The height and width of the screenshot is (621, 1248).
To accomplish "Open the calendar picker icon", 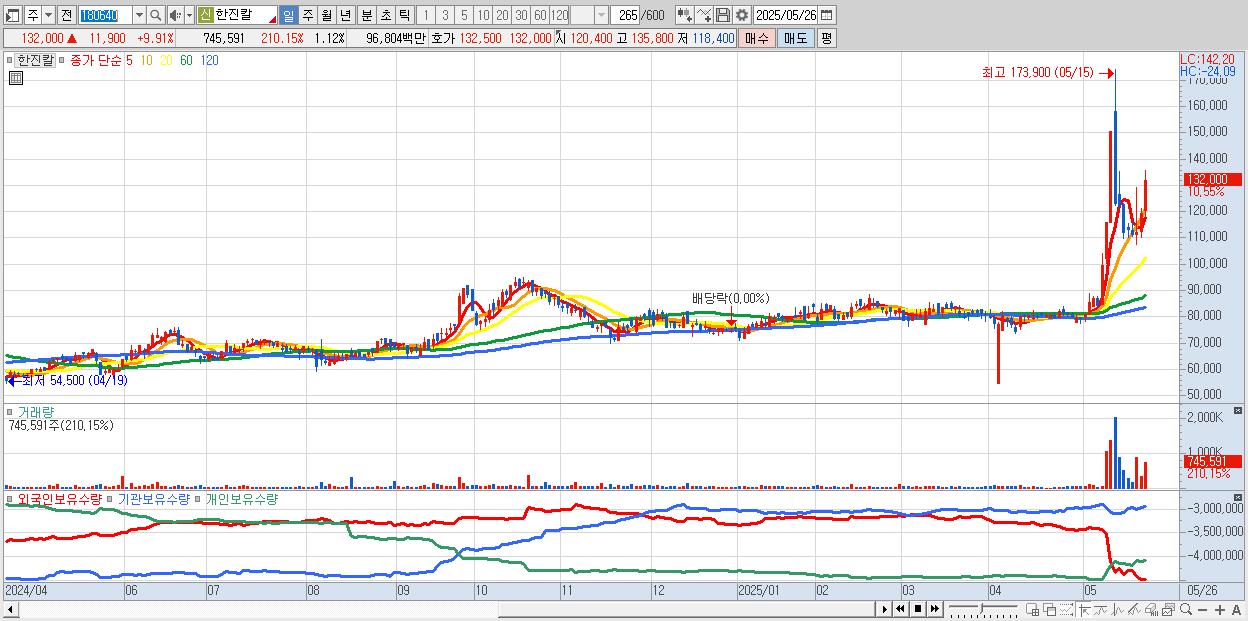I will tap(828, 15).
